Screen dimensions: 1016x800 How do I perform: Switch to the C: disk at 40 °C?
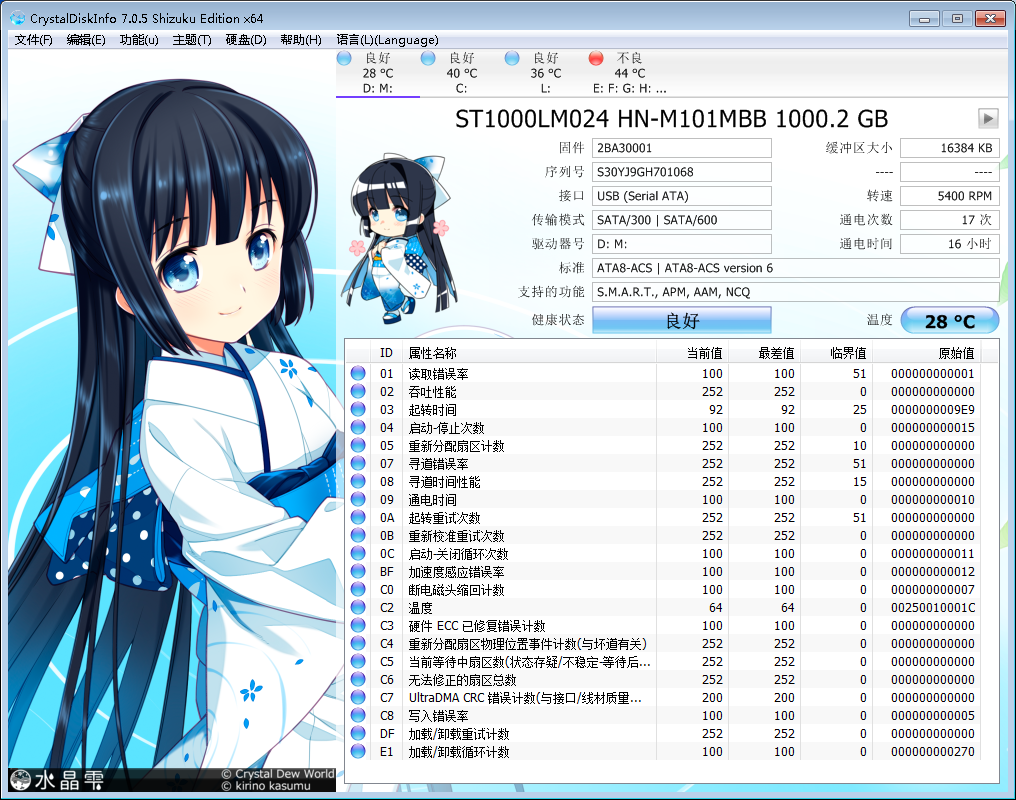[x=462, y=73]
